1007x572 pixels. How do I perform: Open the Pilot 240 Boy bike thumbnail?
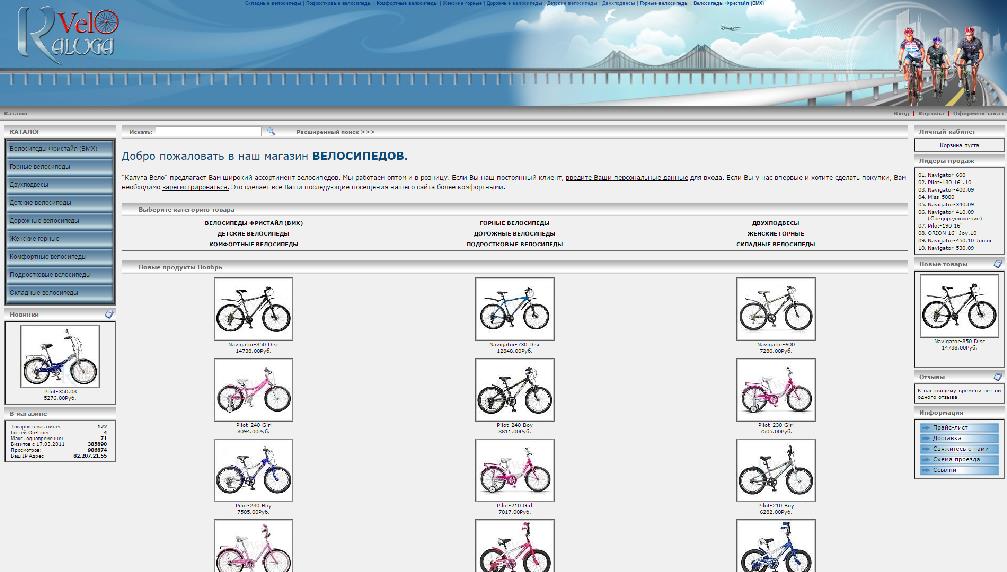pyautogui.click(x=514, y=390)
